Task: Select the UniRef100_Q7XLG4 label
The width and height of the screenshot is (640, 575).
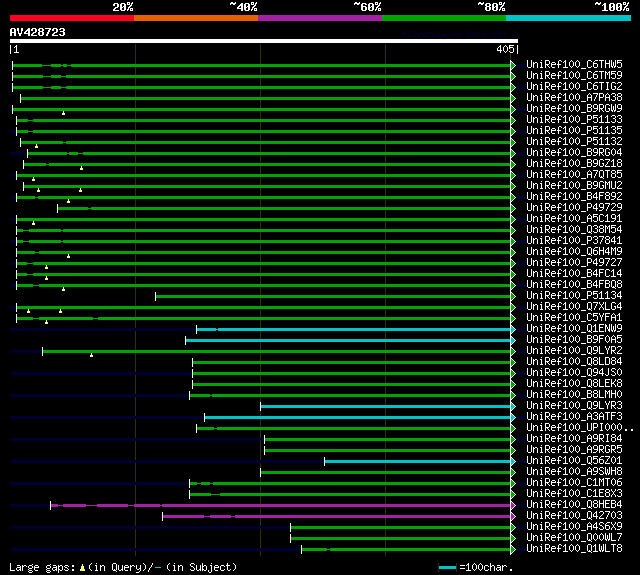Action: pos(574,307)
